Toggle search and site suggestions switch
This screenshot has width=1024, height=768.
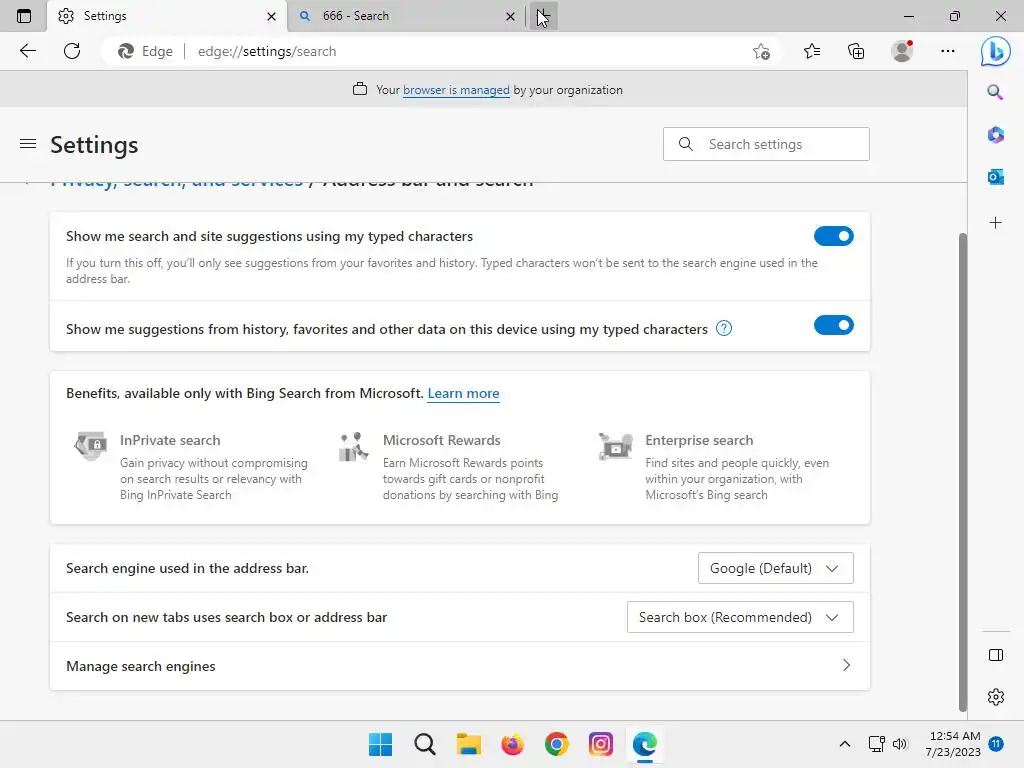point(833,236)
